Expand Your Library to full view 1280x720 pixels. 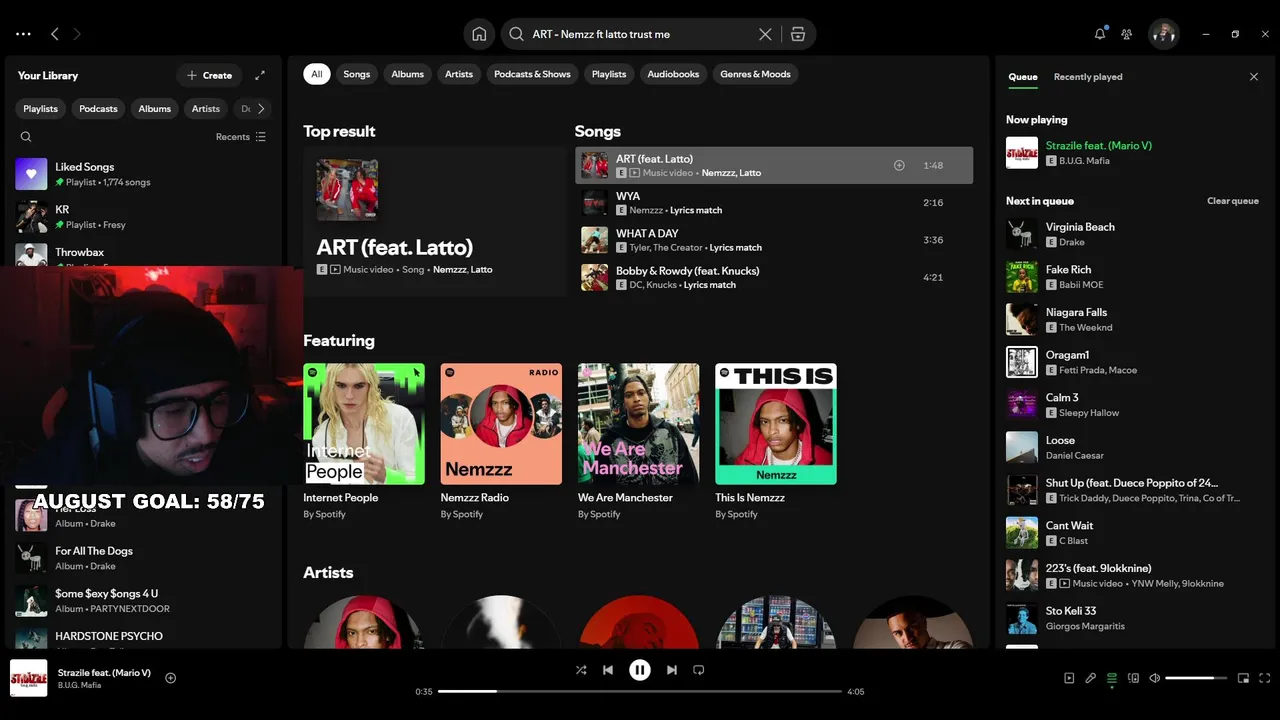coord(260,75)
